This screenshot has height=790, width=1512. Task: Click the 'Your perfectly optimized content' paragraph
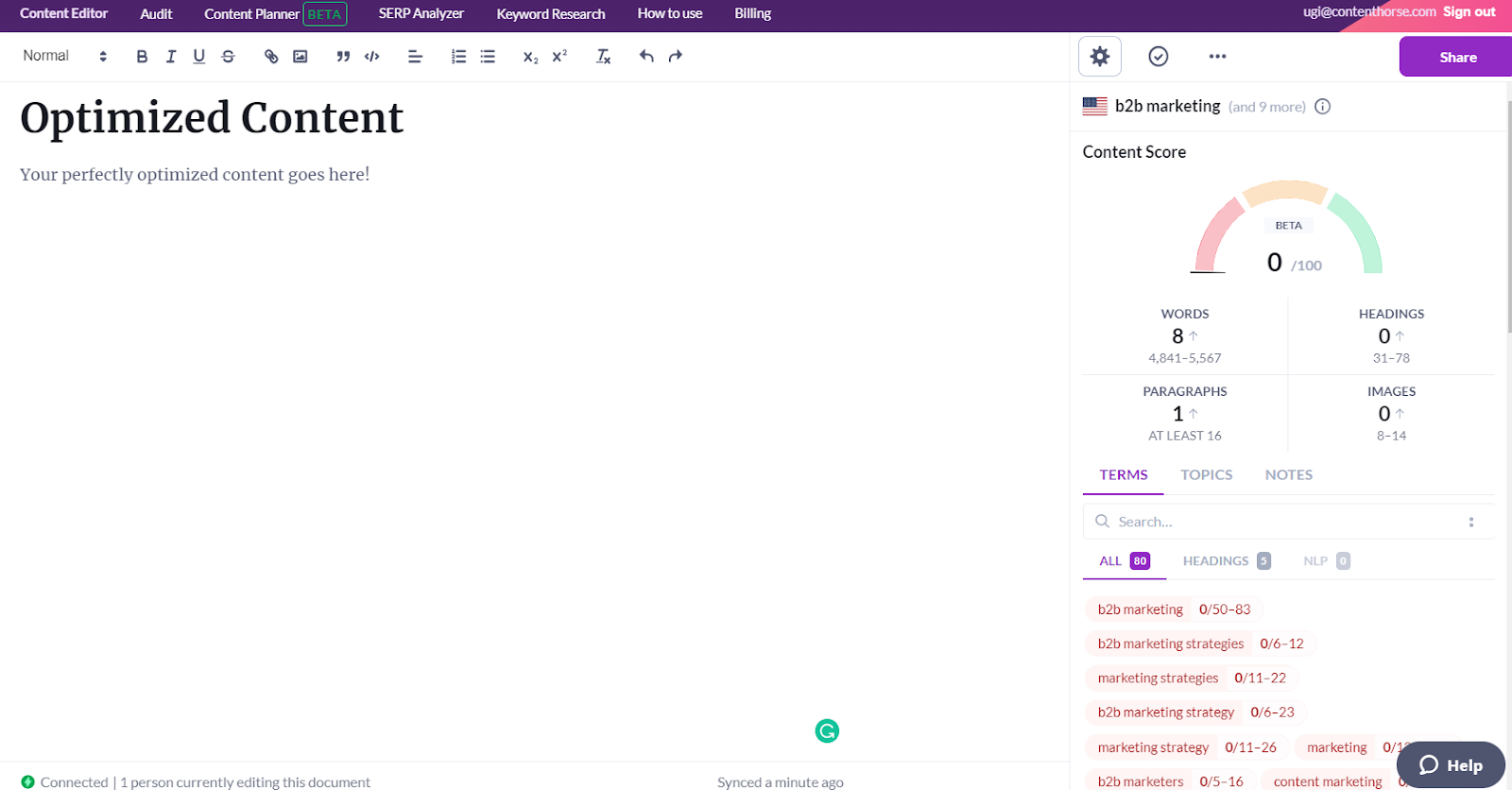tap(195, 174)
